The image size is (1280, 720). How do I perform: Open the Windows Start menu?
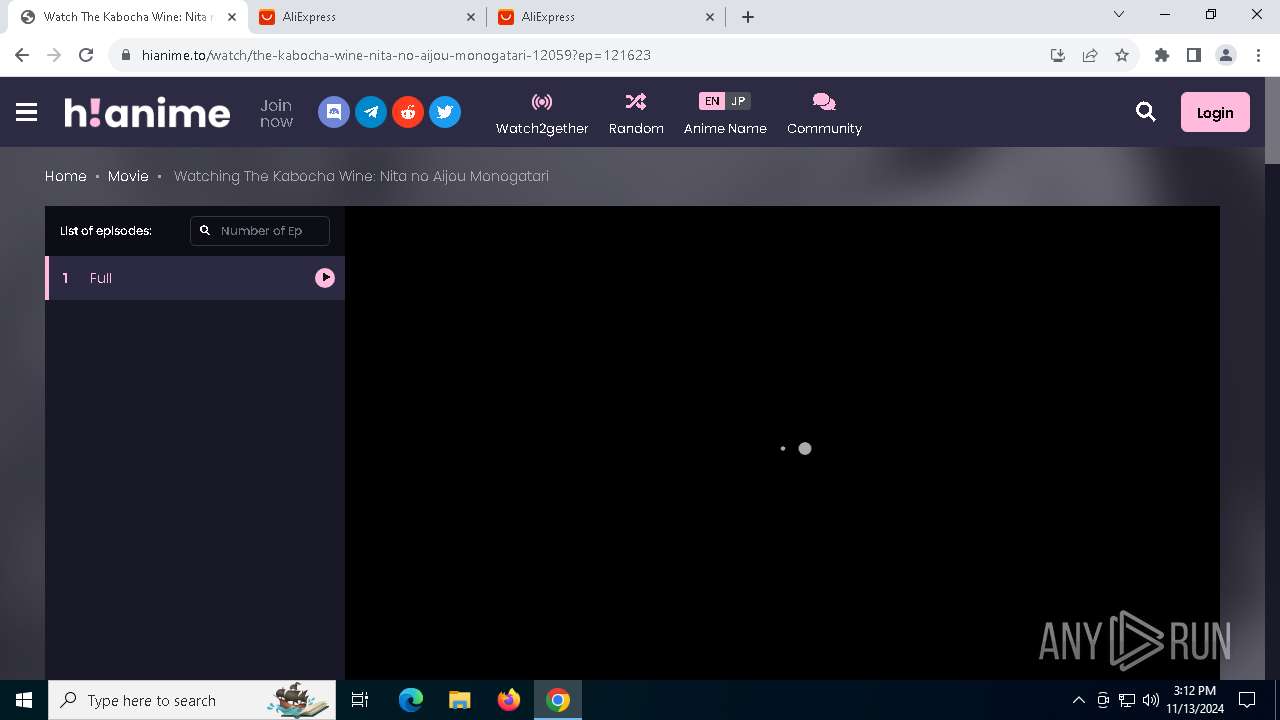pyautogui.click(x=24, y=700)
